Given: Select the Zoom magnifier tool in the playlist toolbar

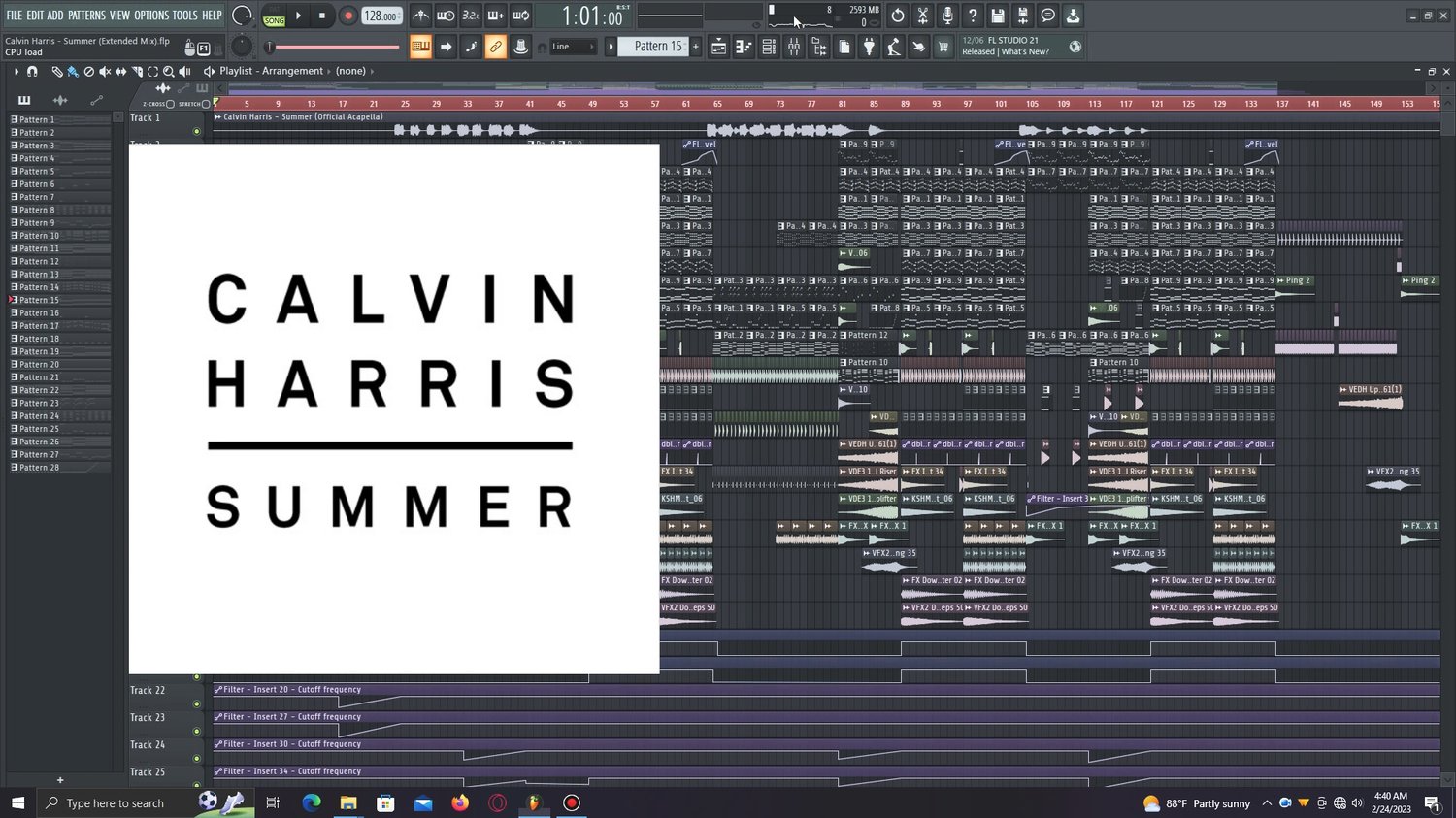Looking at the screenshot, I should (x=169, y=72).
